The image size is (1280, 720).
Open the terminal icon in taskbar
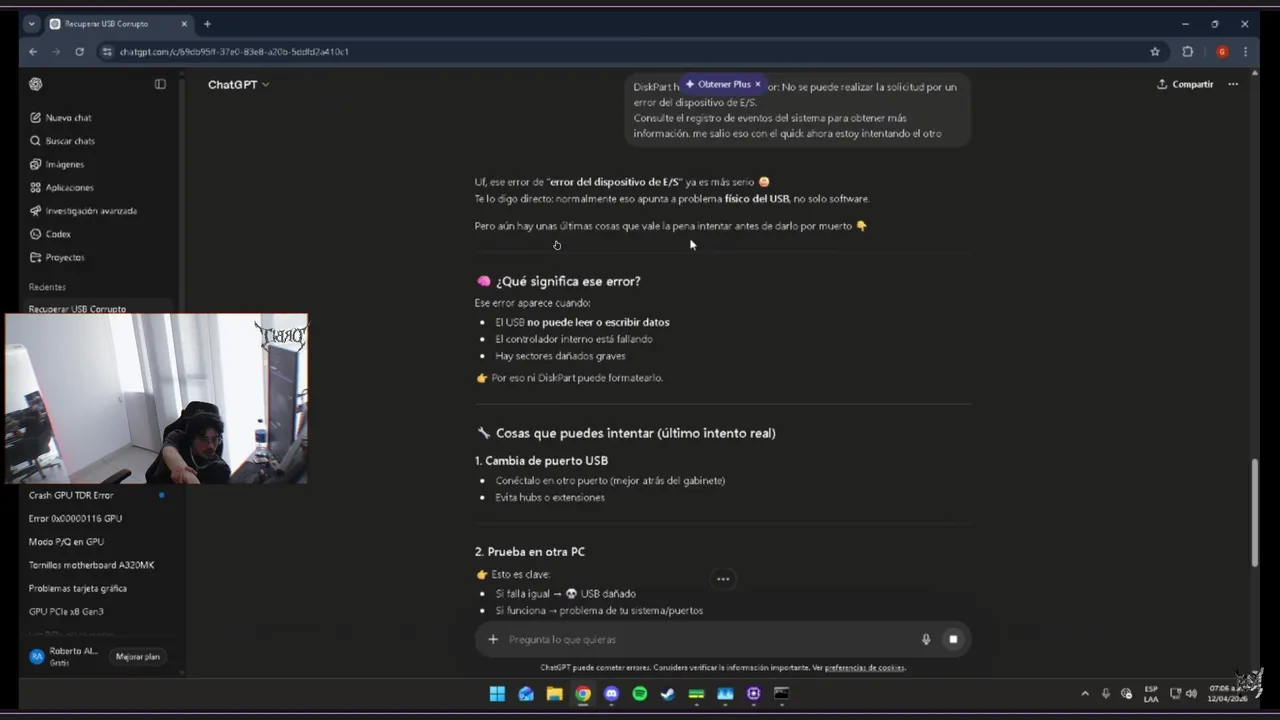[x=782, y=694]
